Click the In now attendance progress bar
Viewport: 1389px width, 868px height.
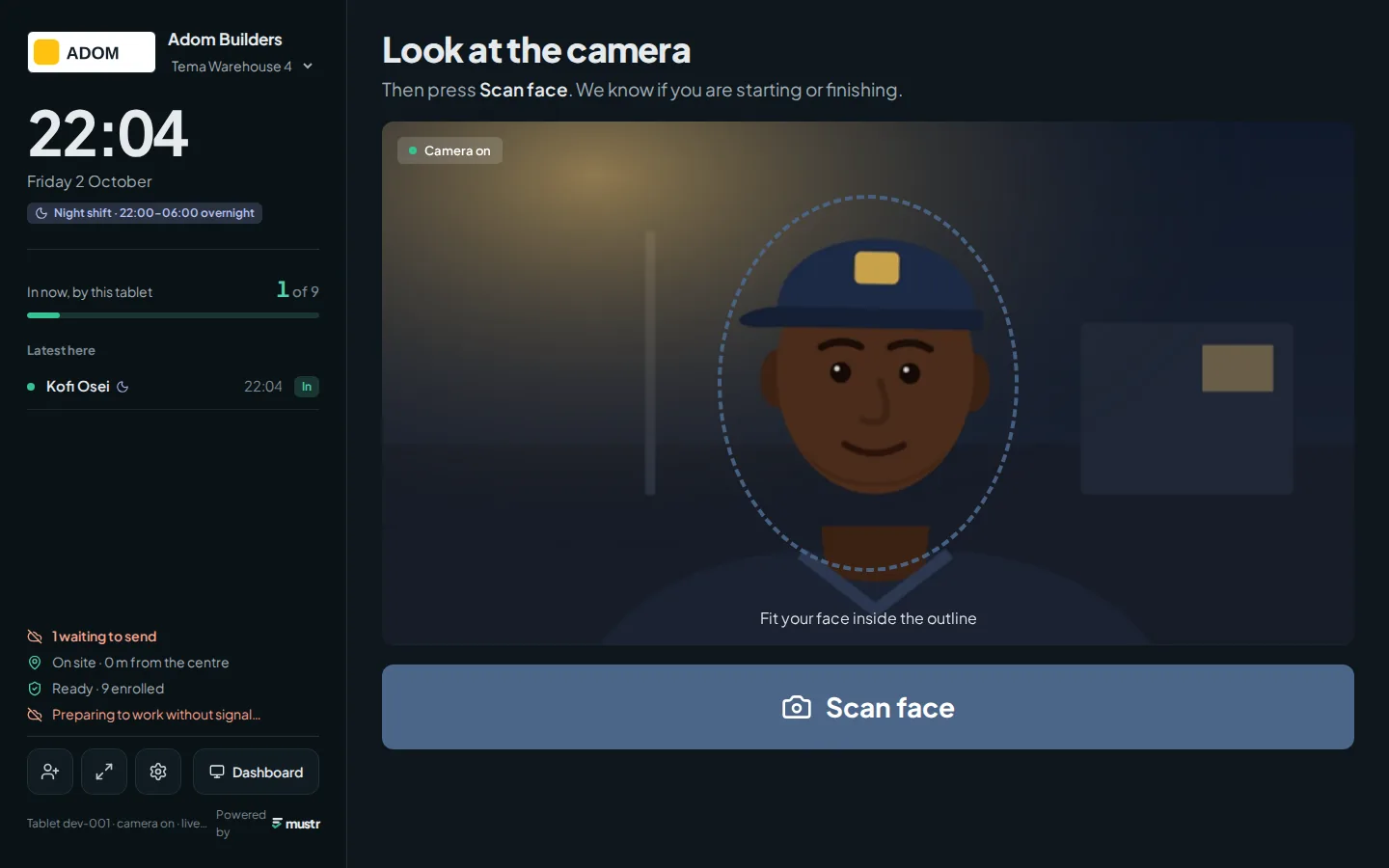point(173,315)
